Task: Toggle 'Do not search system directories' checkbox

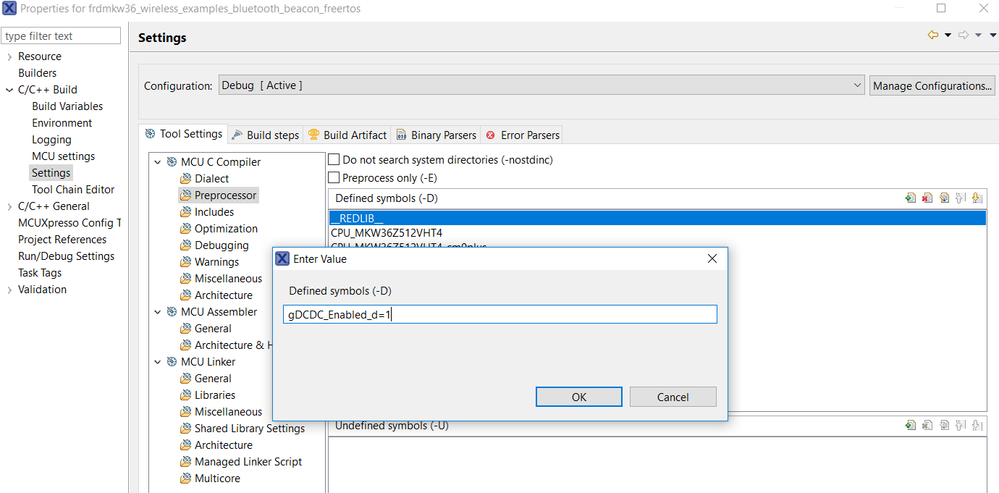Action: [x=334, y=160]
